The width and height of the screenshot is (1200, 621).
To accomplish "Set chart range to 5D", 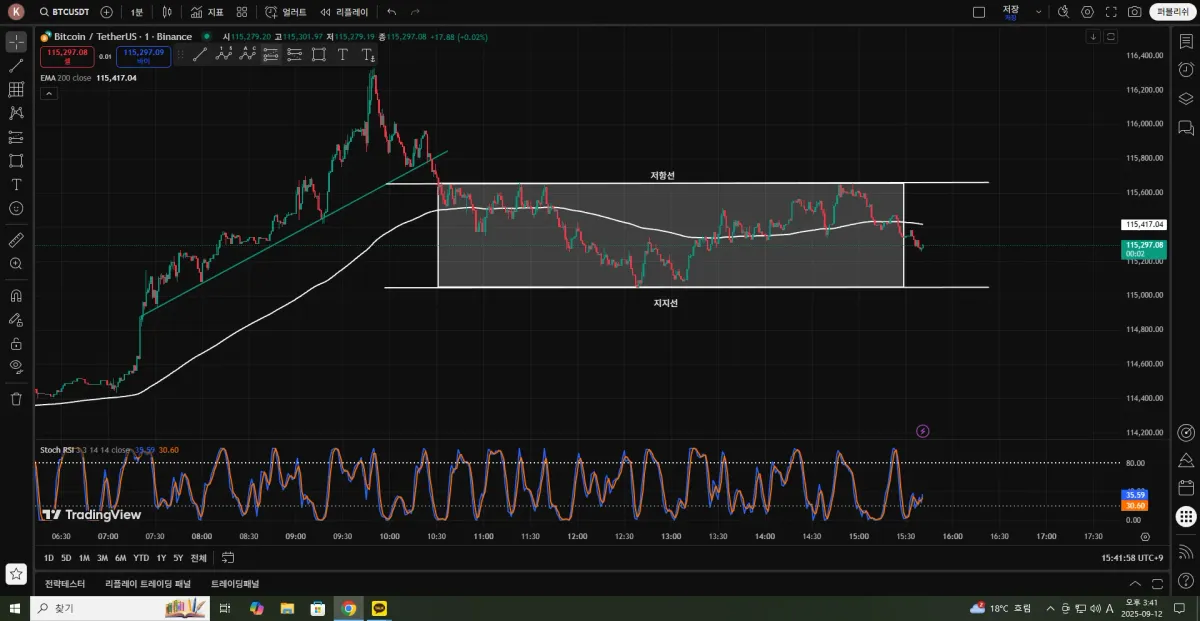I will click(66, 558).
